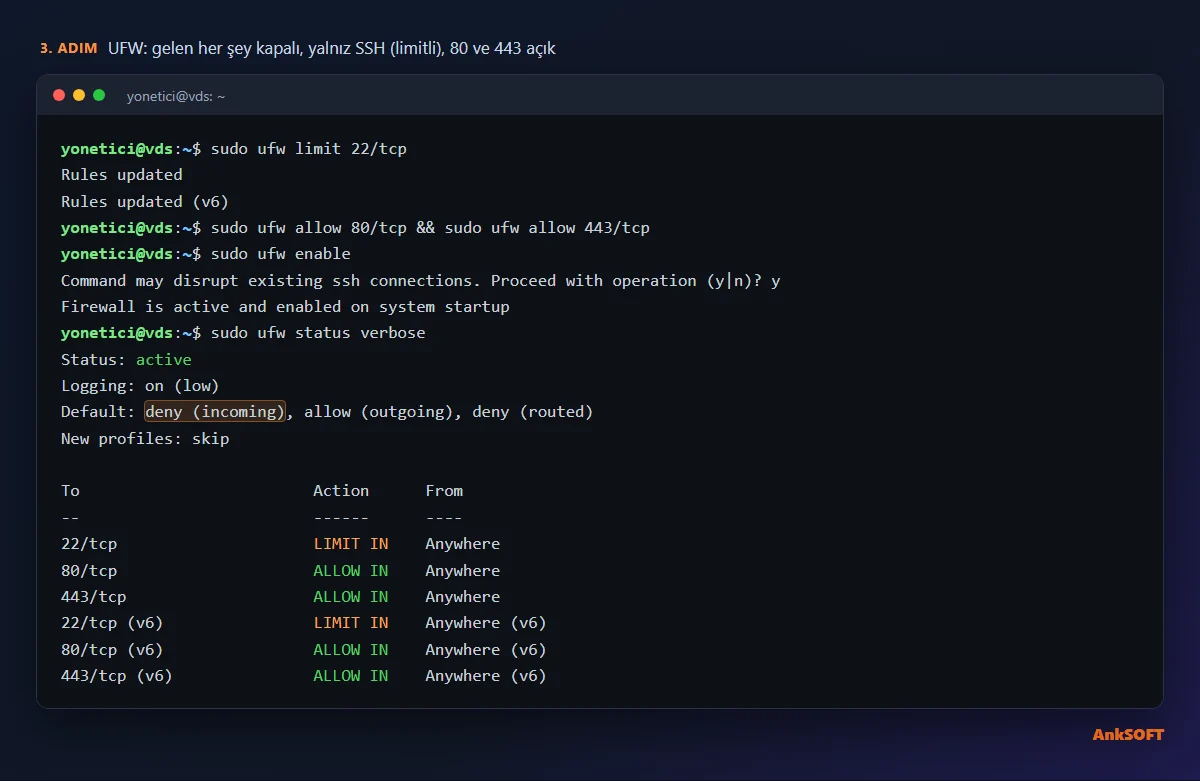Click the "80/tcp" cell without v6
The height and width of the screenshot is (781, 1200).
tap(89, 571)
